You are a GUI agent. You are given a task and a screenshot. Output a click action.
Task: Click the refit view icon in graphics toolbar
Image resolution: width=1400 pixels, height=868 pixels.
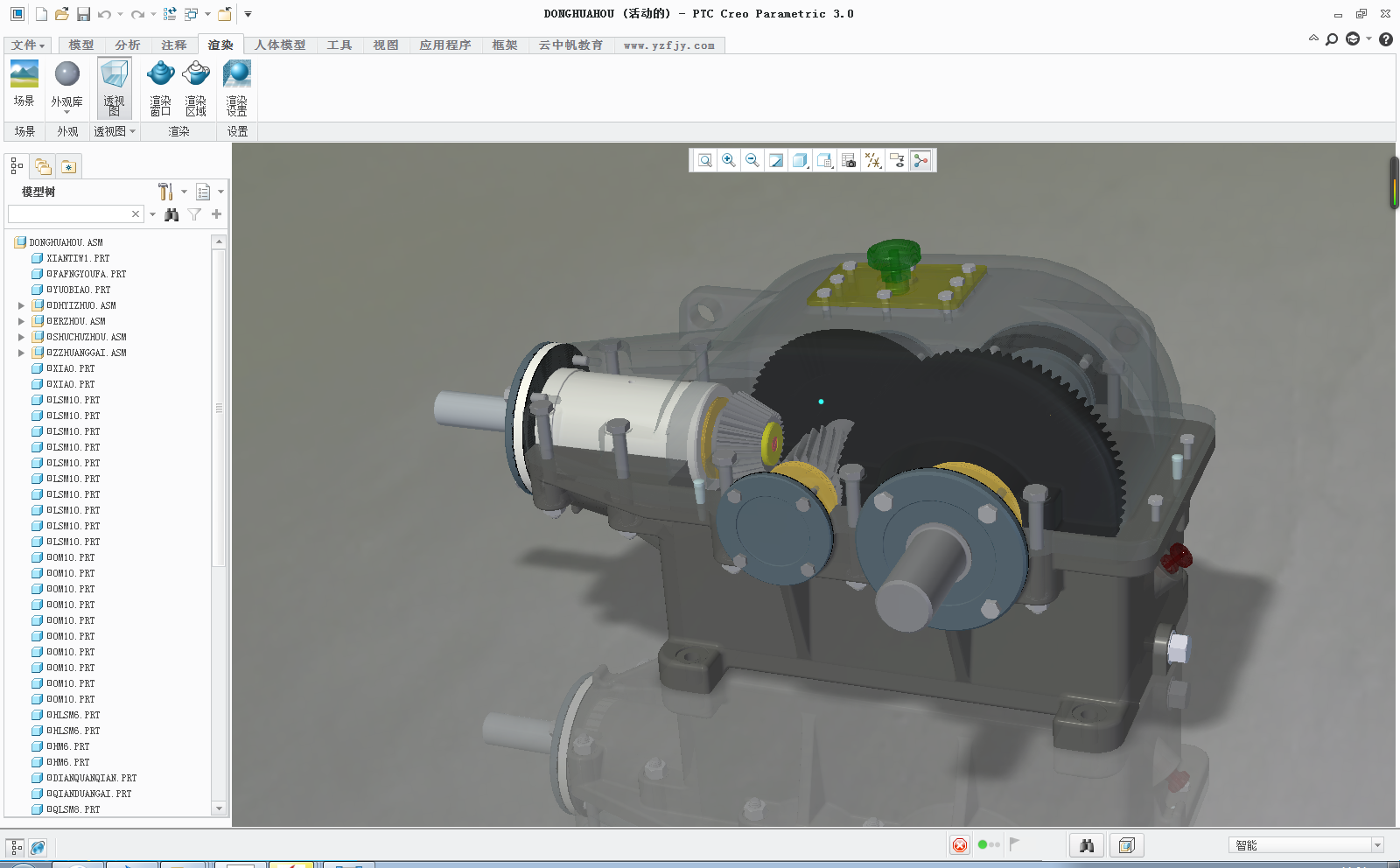click(x=705, y=160)
